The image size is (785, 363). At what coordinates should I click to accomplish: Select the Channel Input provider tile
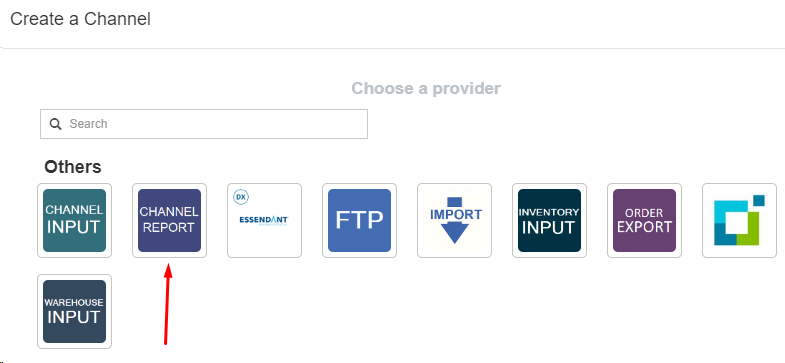(75, 220)
